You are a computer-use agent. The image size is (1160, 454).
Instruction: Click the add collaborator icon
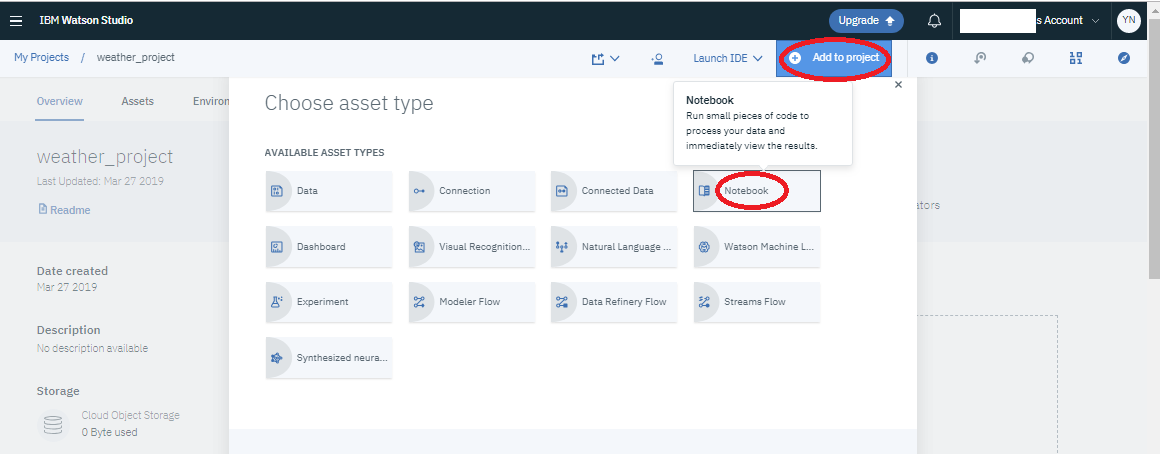coord(657,58)
